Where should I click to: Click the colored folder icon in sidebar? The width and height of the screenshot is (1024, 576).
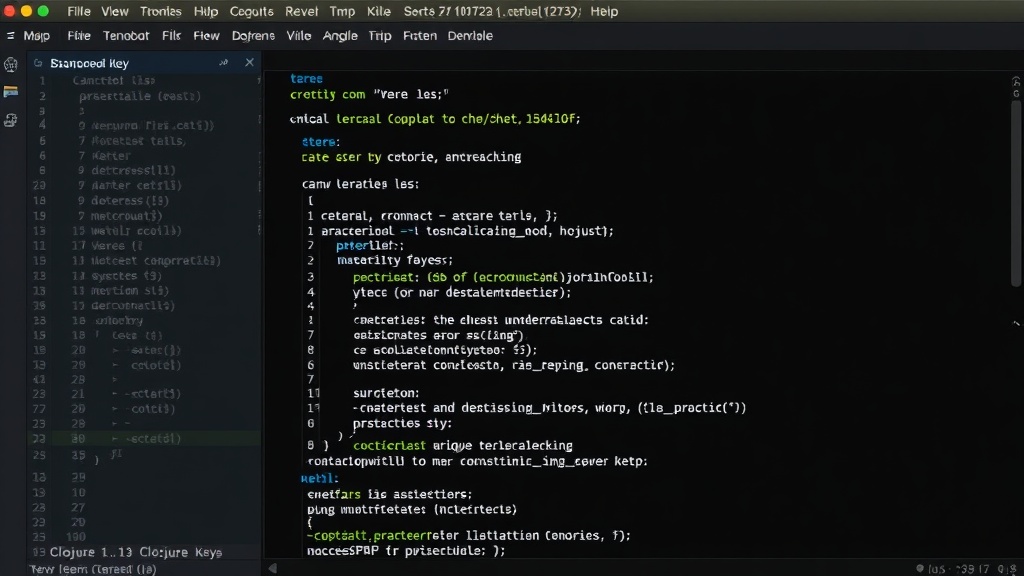[10, 92]
